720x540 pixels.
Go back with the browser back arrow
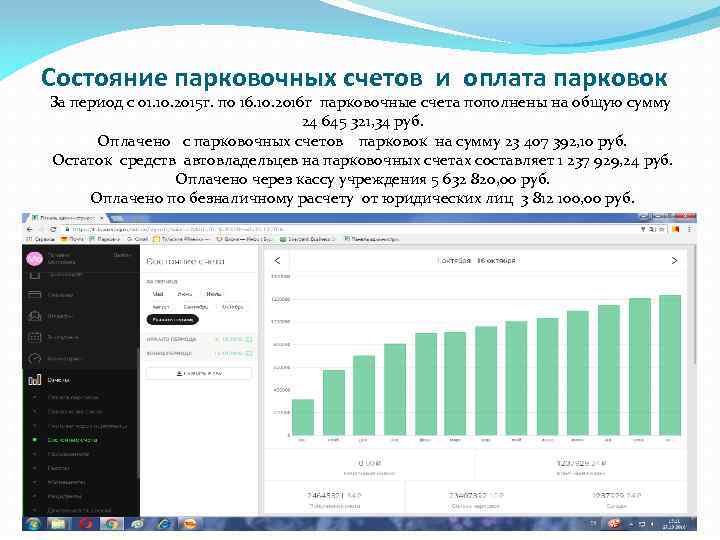point(30,229)
